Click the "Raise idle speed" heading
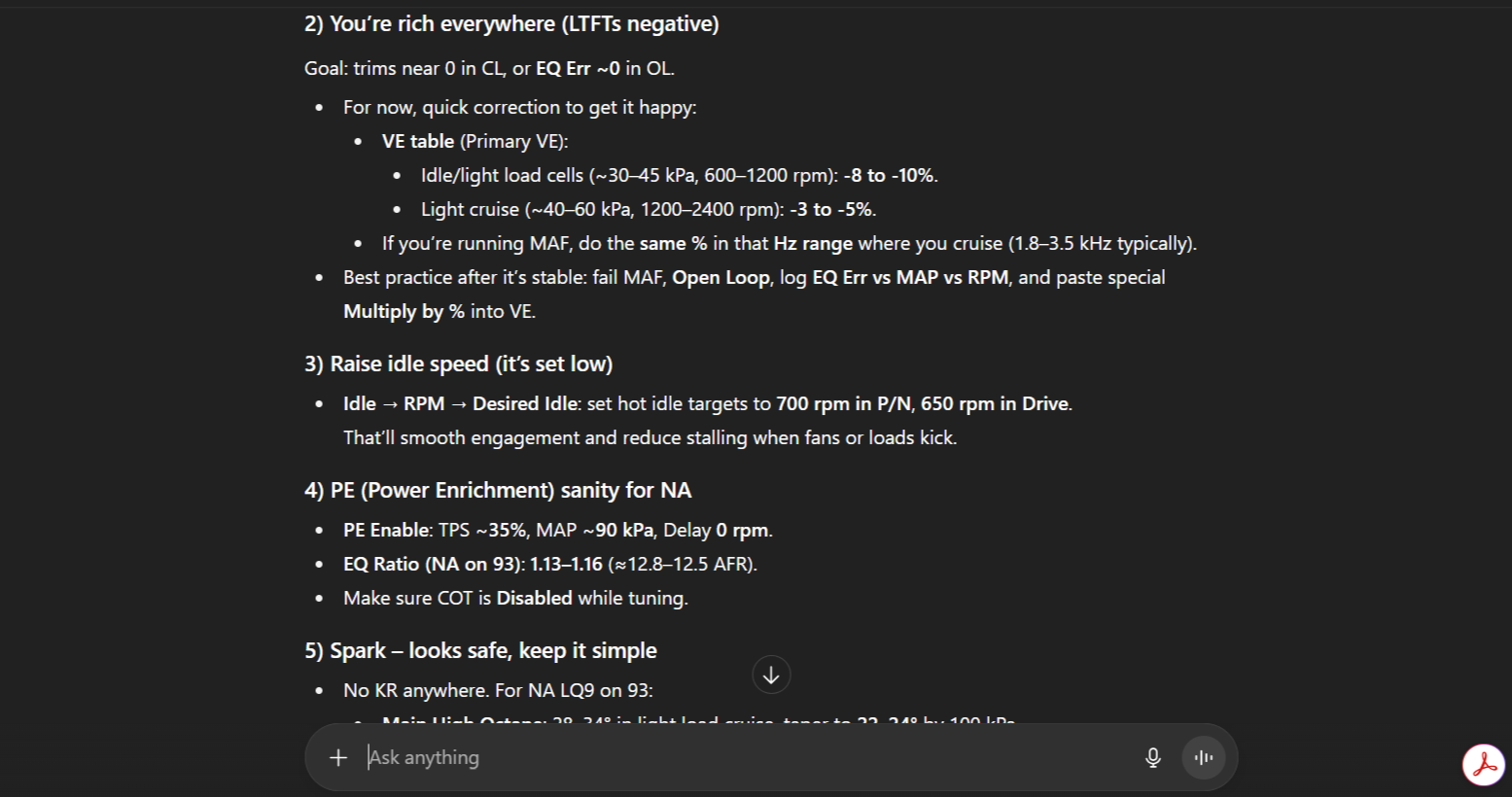The image size is (1512, 797). [x=458, y=364]
